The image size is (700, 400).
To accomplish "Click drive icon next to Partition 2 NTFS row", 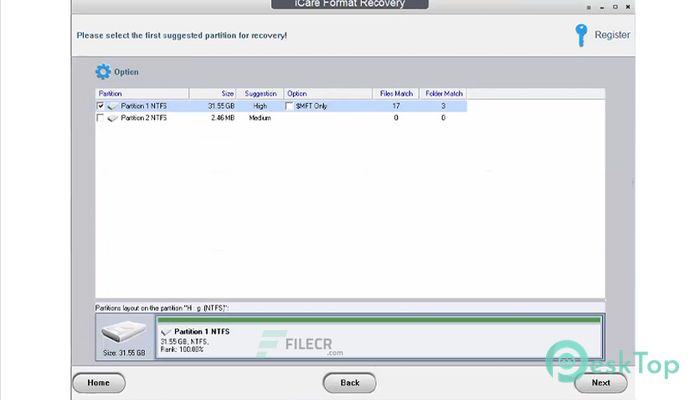I will point(112,118).
